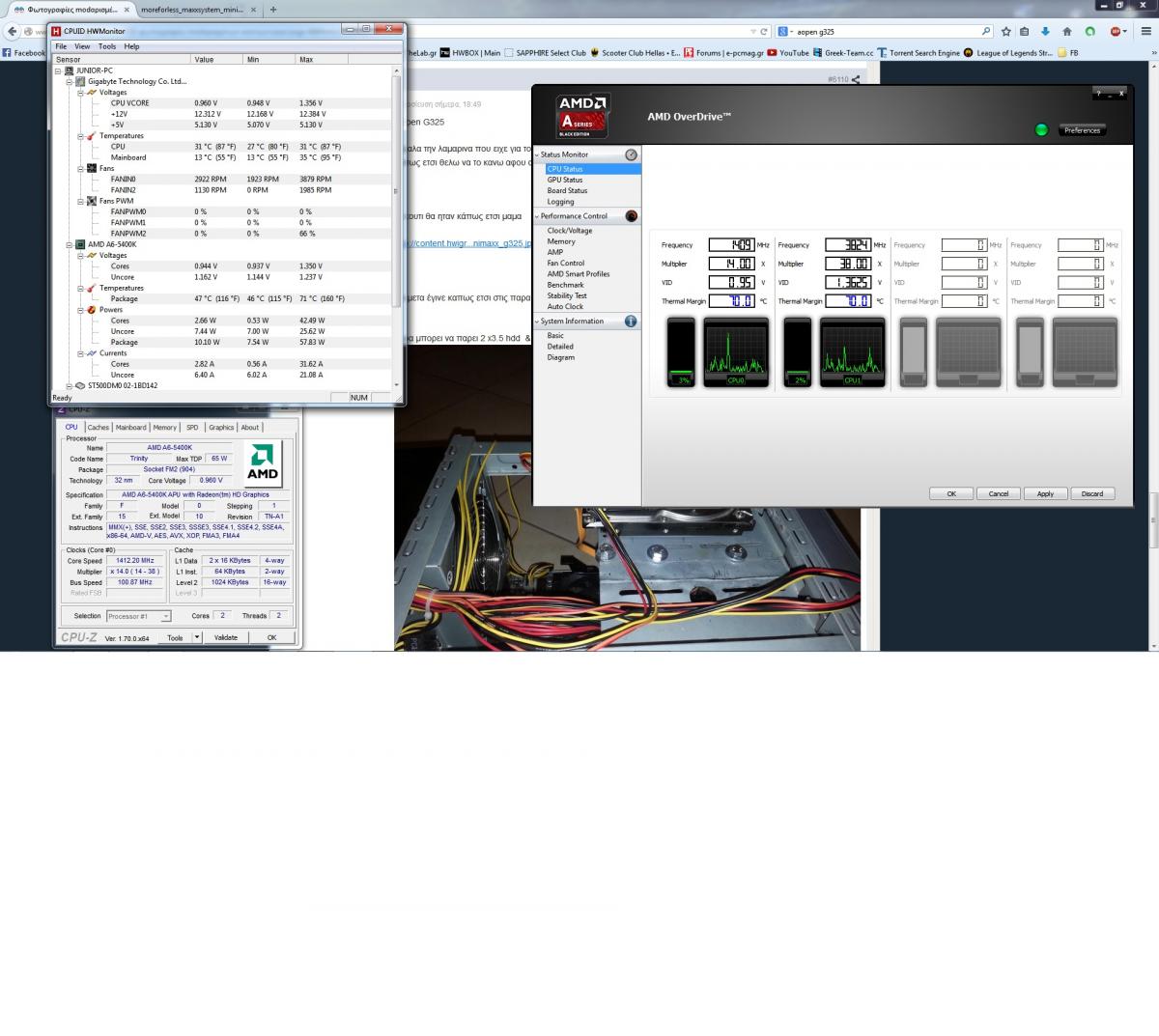Click the HWMonitor title bar app icon
The width and height of the screenshot is (1159, 1036).
56,31
